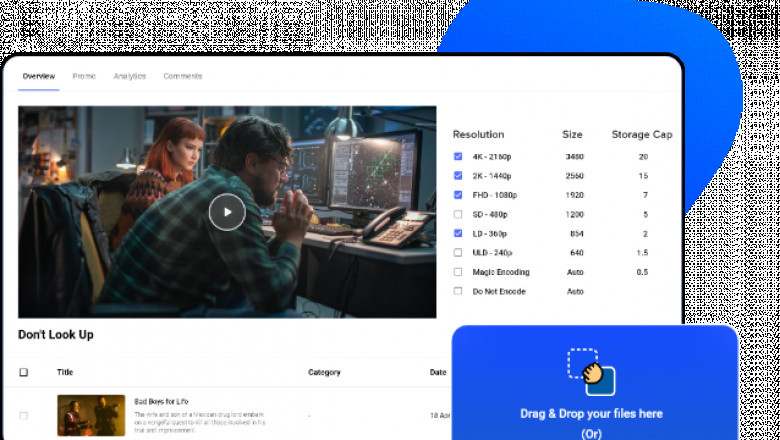Viewport: 780px width, 440px height.
Task: Click the 1200 size value
Action: coord(575,214)
